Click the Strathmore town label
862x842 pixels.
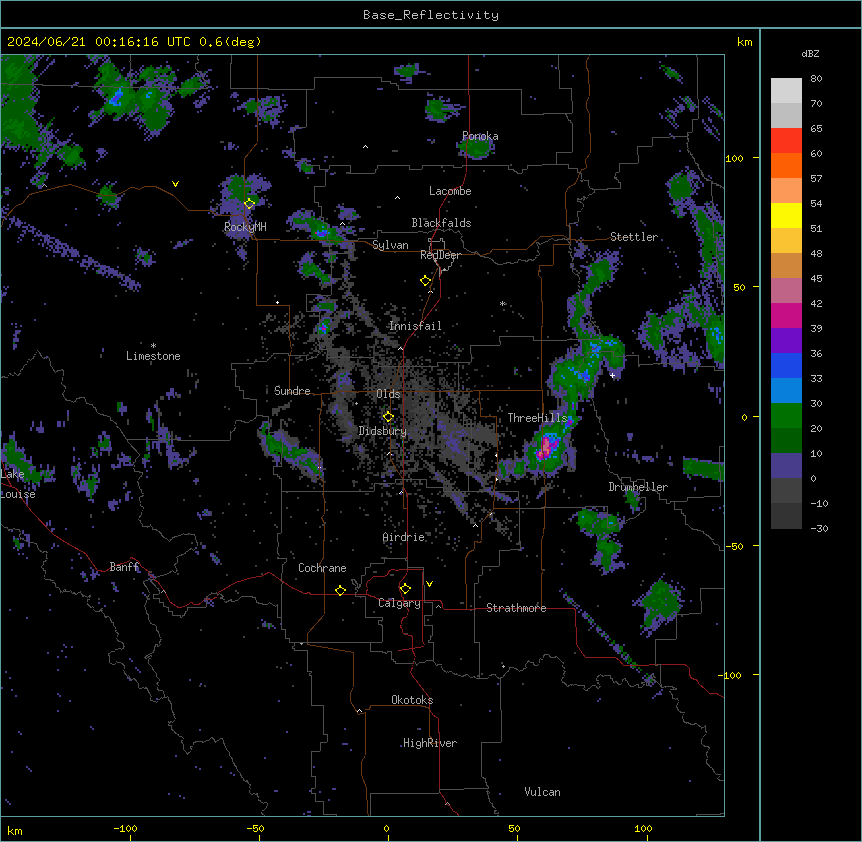click(516, 608)
